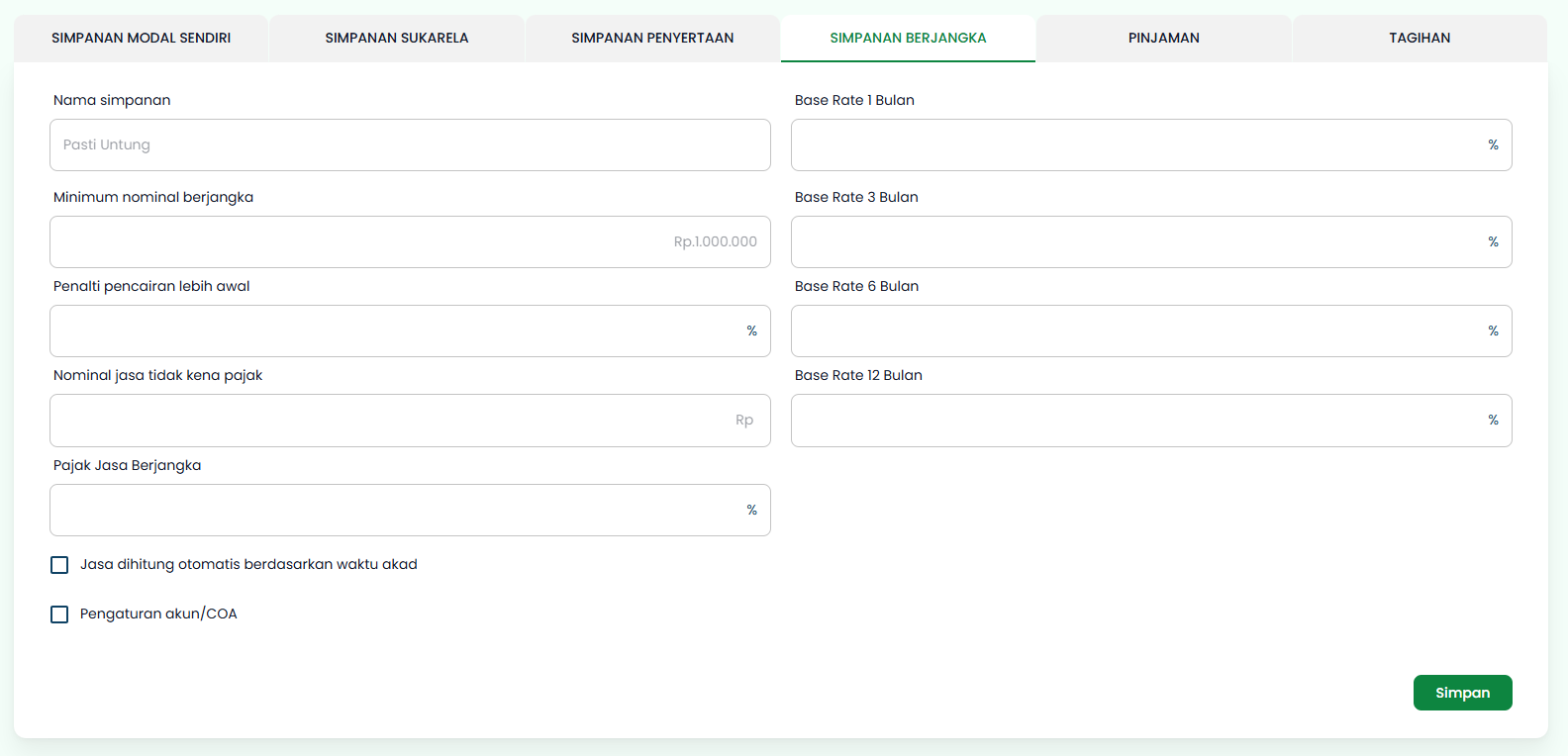Click the Rp suffix in Nominal jasa field
Image resolution: width=1568 pixels, height=756 pixels.
pos(744,420)
